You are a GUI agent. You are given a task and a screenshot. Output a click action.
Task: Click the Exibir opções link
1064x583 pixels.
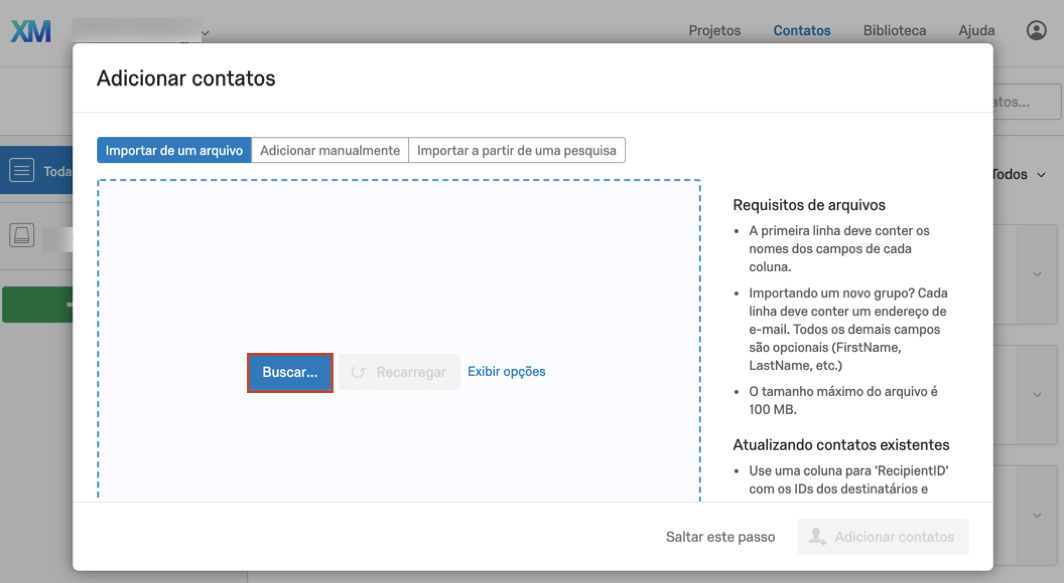[x=506, y=372]
